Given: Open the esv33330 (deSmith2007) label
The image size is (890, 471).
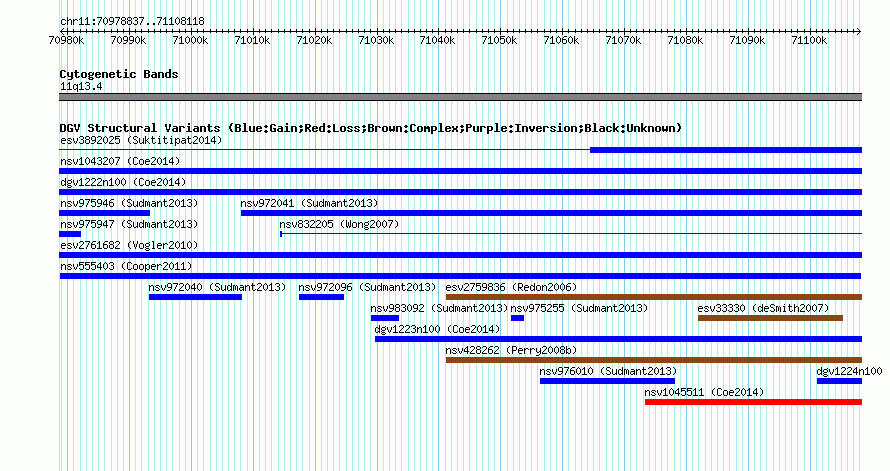Looking at the screenshot, I should tap(763, 308).
